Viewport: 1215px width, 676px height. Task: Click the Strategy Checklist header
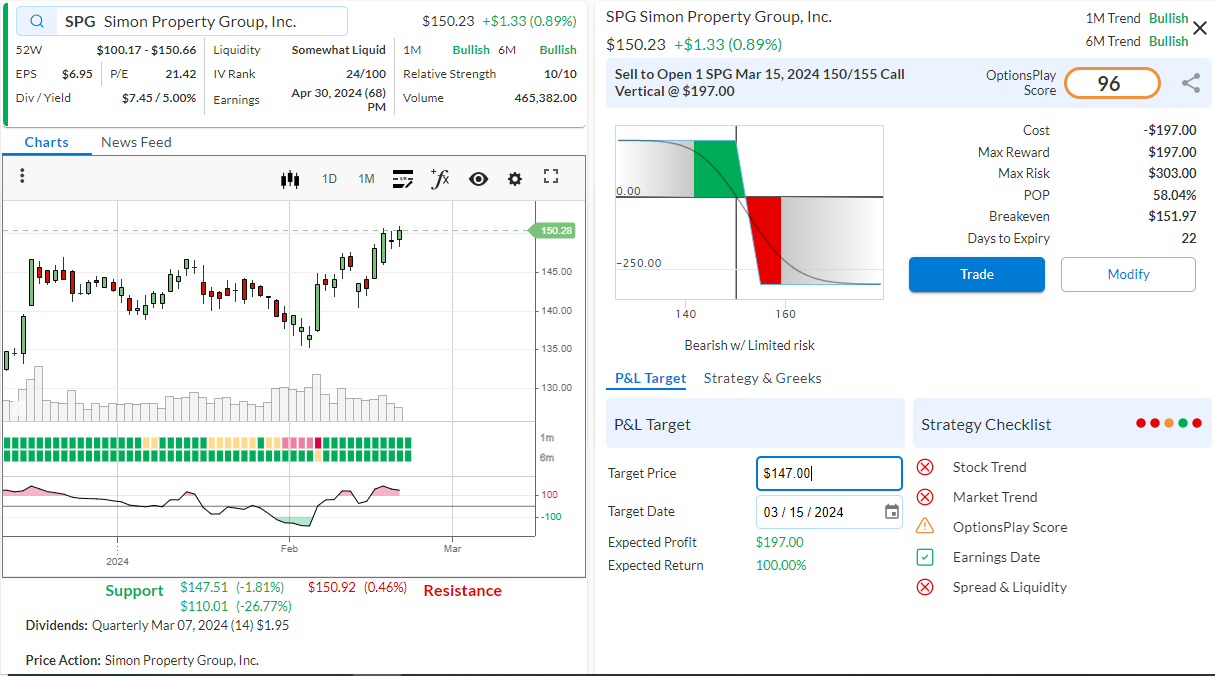click(x=1061, y=424)
